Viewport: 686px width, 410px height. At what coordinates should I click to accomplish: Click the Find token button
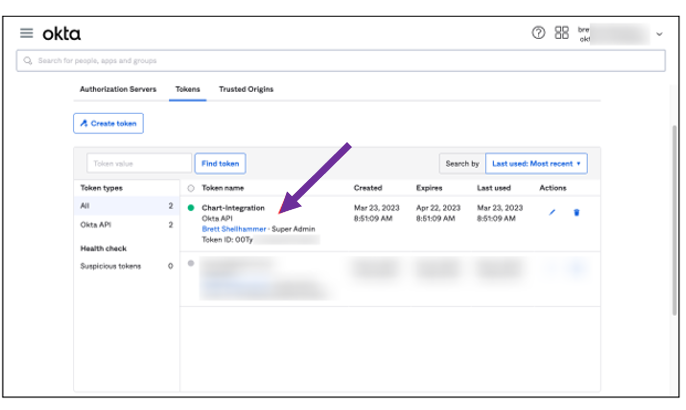click(220, 164)
